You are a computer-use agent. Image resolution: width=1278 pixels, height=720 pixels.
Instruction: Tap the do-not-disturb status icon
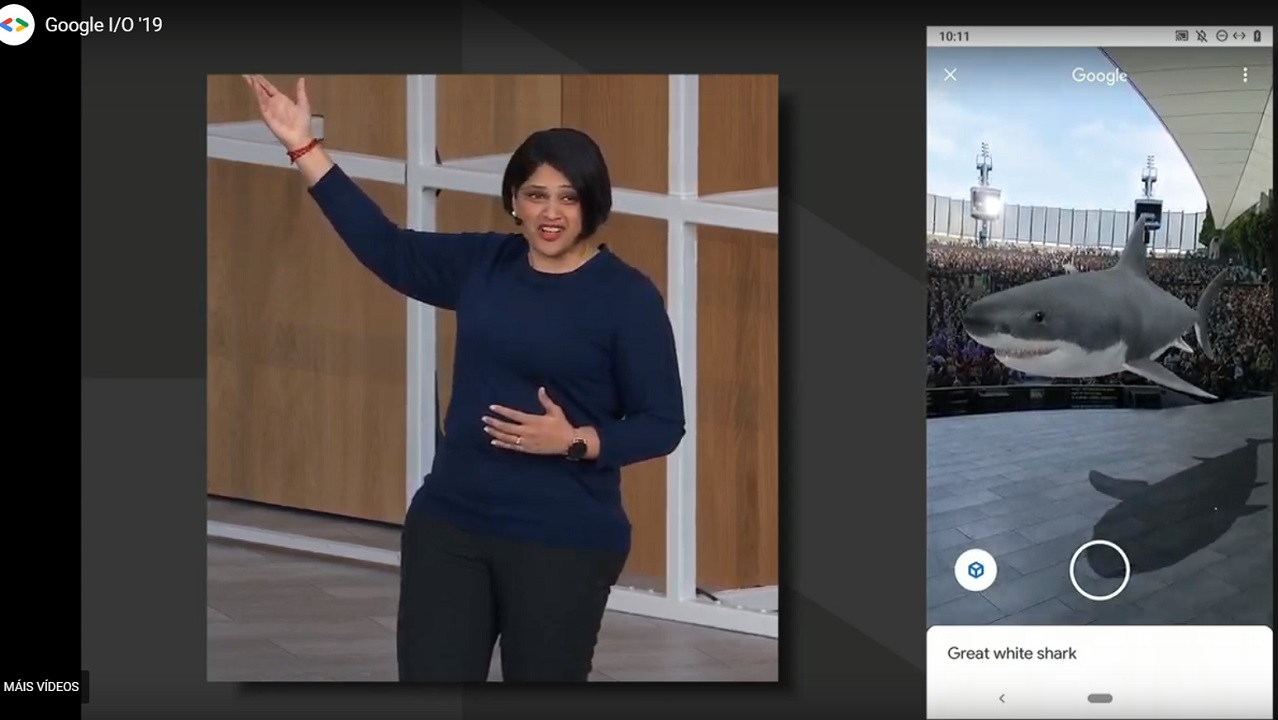pos(1221,36)
